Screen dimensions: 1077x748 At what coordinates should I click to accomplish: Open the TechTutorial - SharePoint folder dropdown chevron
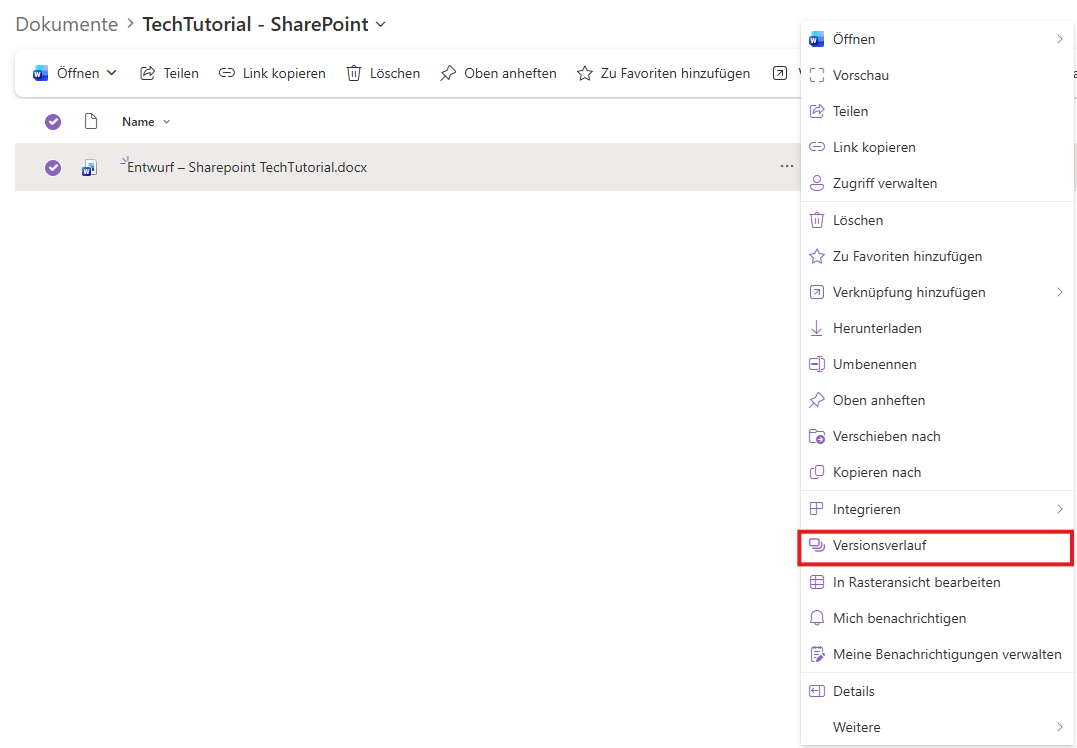click(381, 24)
